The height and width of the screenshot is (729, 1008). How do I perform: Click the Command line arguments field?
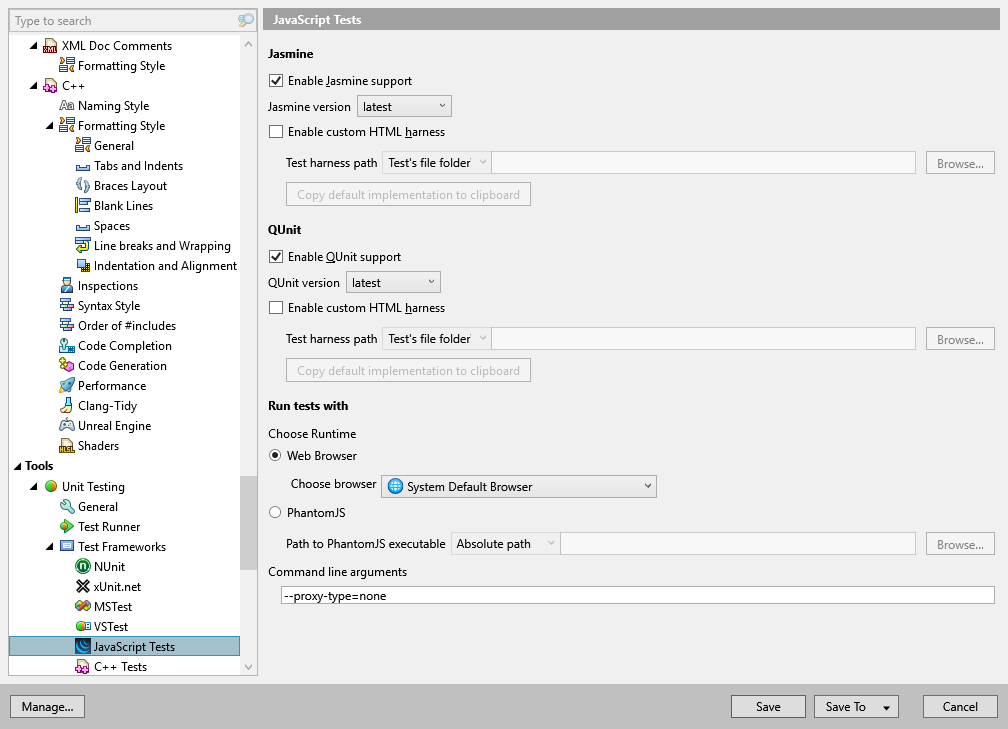[x=638, y=596]
